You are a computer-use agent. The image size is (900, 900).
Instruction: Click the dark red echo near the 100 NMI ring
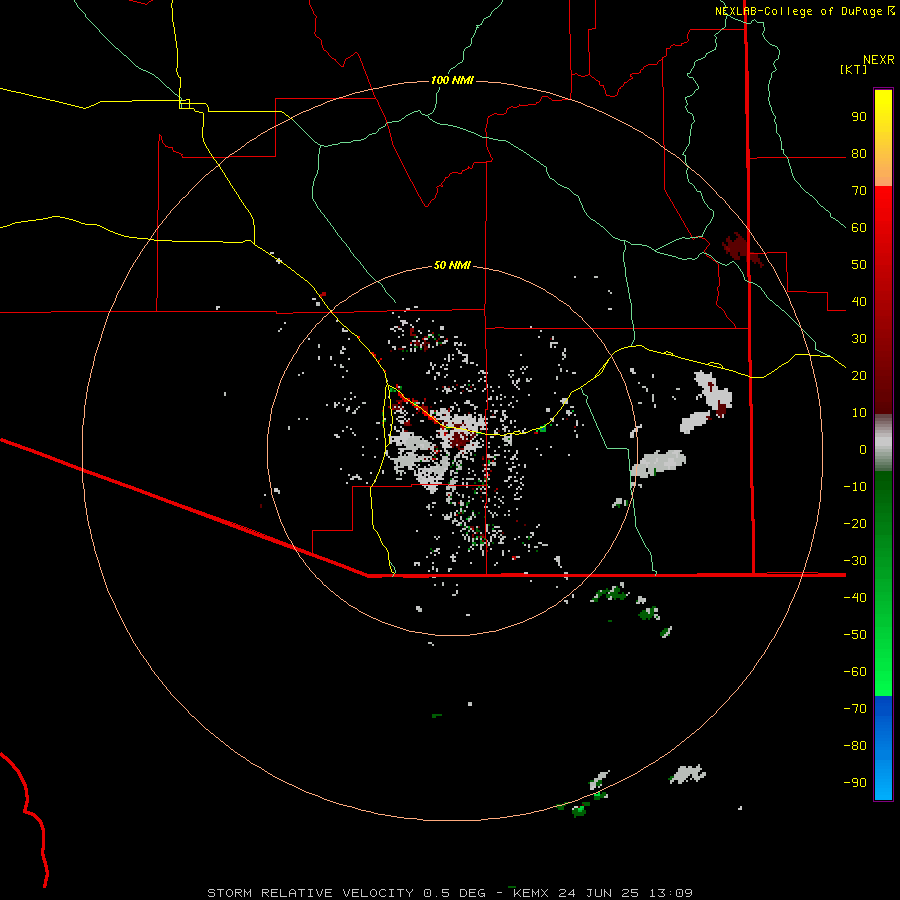[735, 247]
